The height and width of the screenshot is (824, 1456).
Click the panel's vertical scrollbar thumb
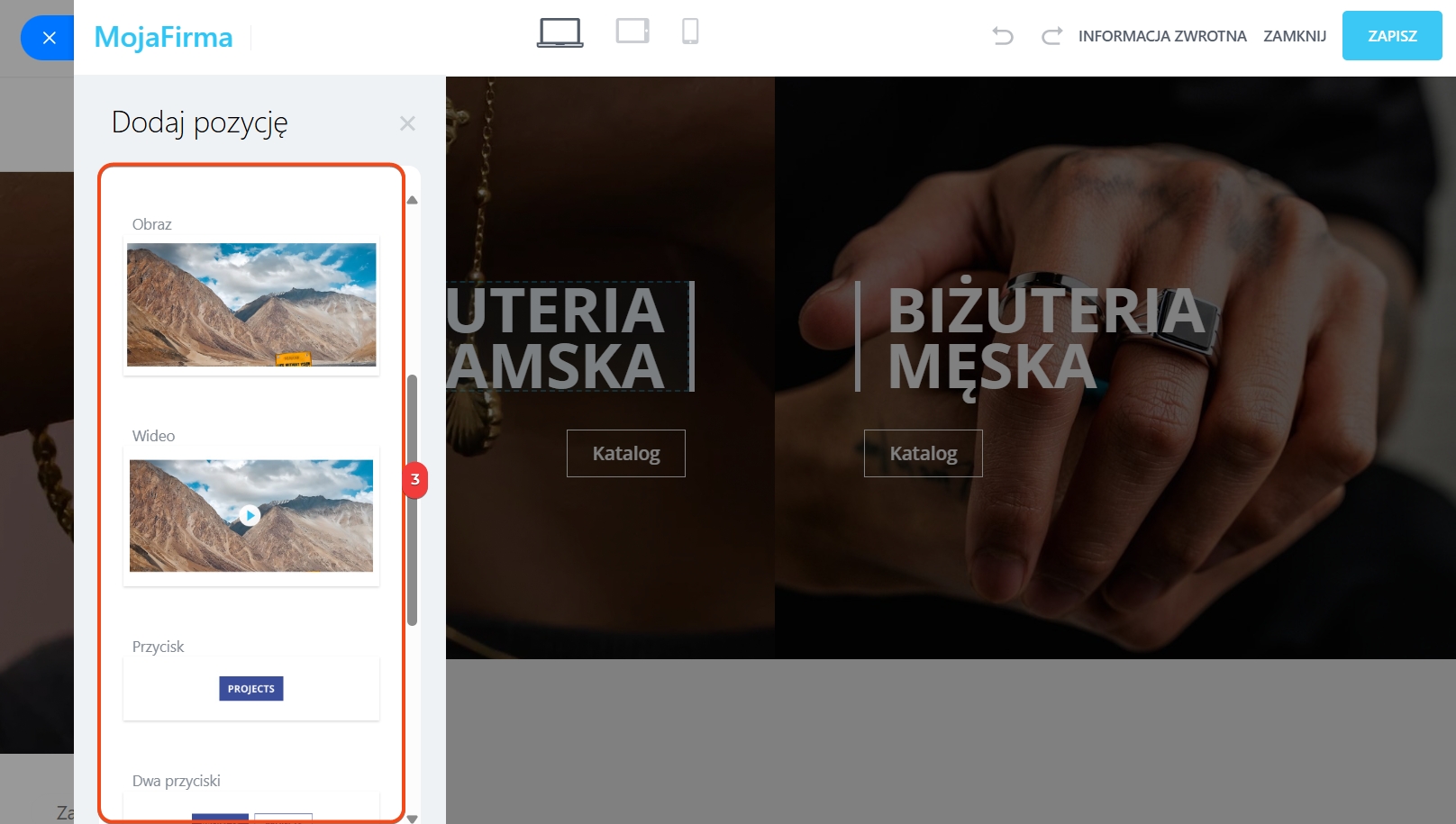413,500
